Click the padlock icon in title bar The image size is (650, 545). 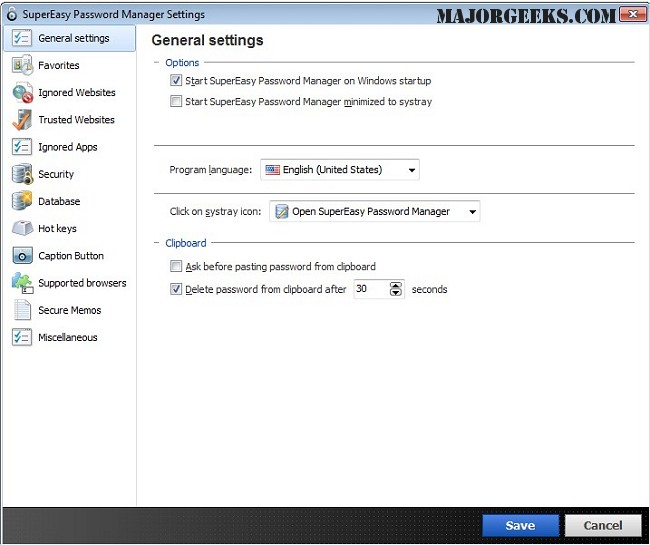(12, 14)
